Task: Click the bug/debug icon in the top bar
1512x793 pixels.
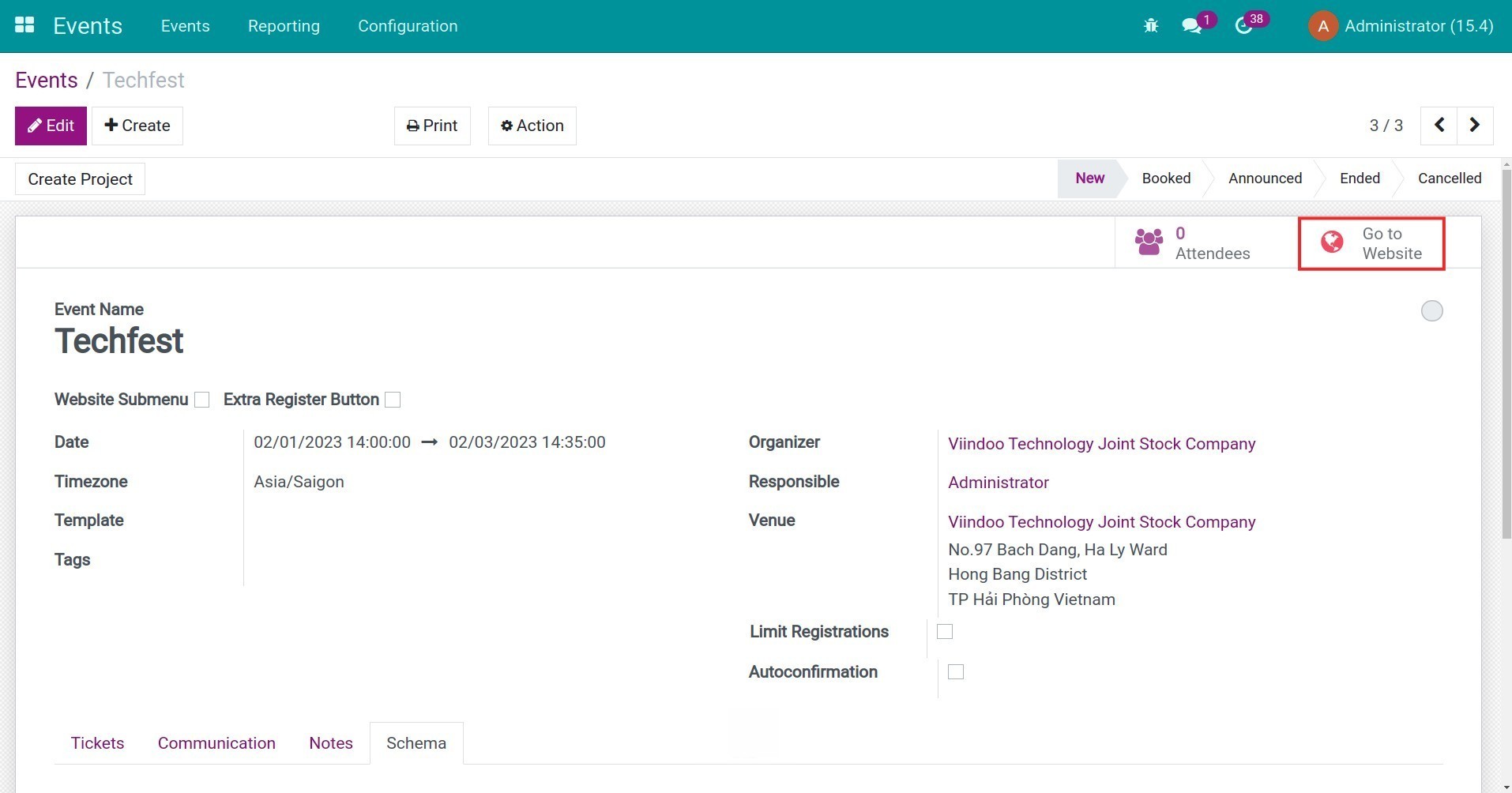Action: (x=1150, y=24)
